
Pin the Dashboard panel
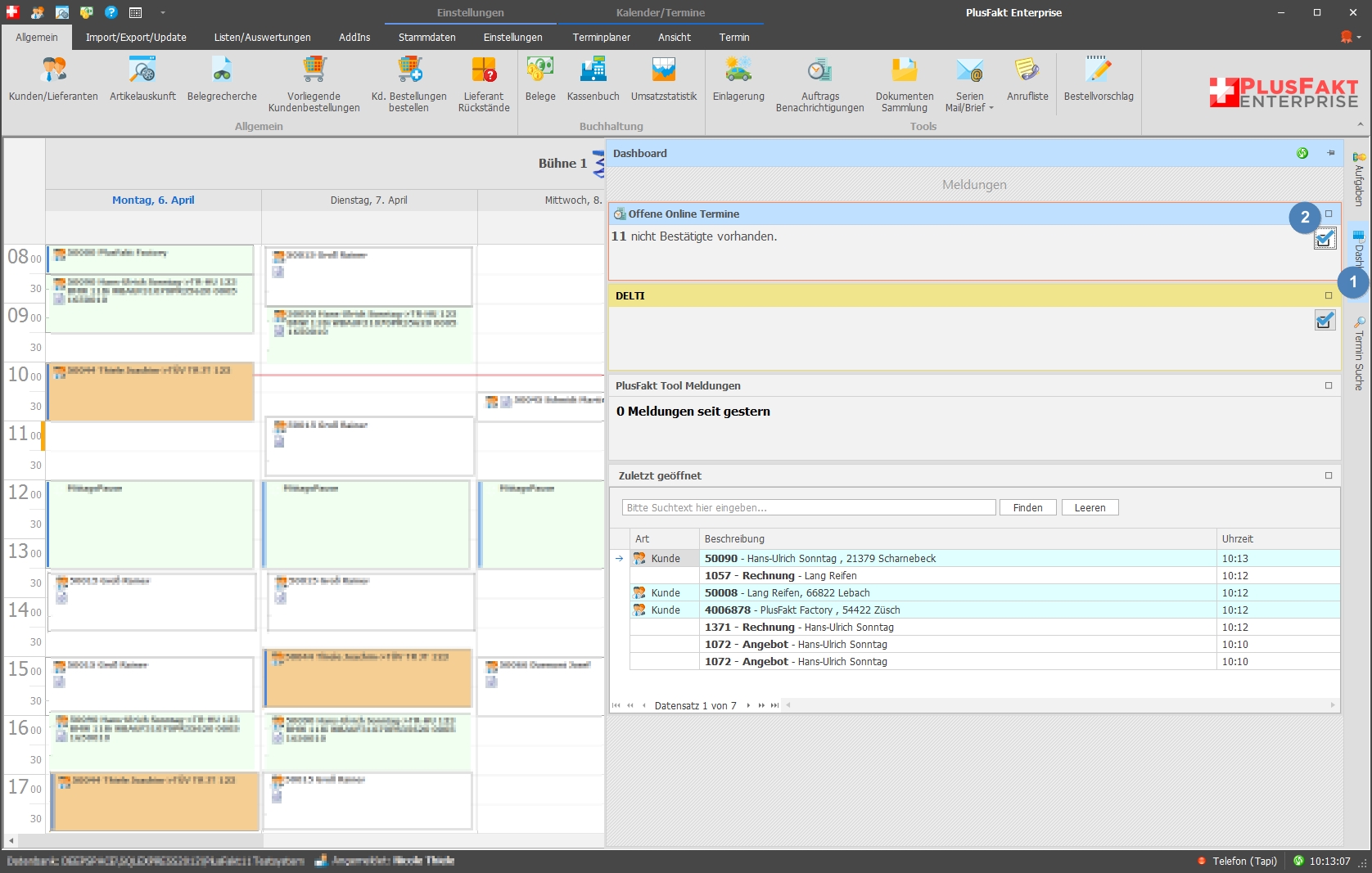1331,153
